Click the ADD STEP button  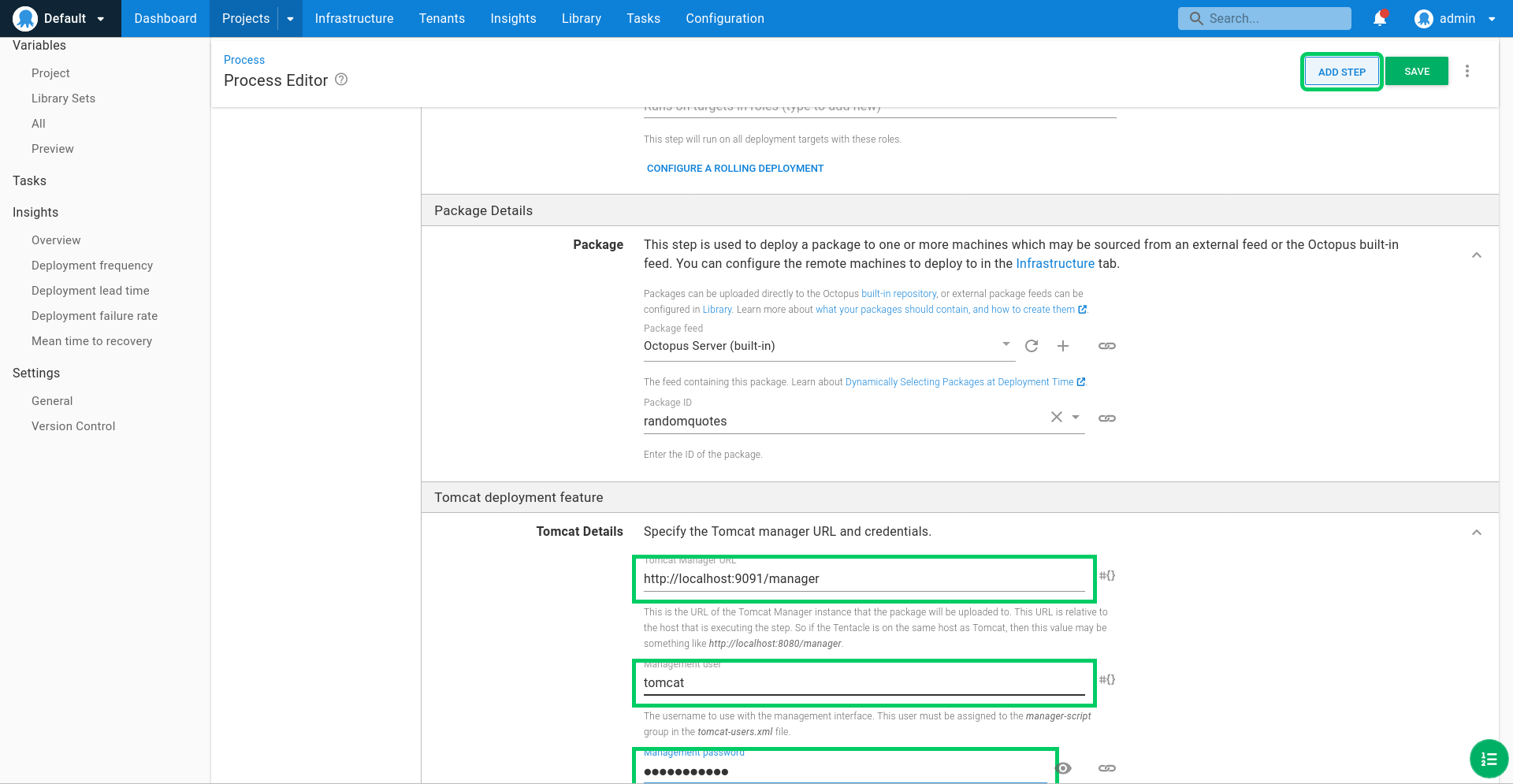point(1341,72)
